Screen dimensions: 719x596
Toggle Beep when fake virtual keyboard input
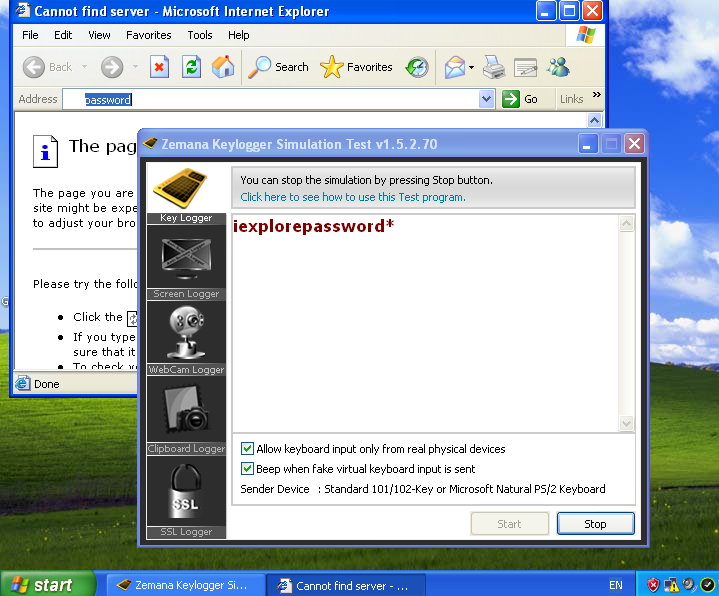point(247,469)
